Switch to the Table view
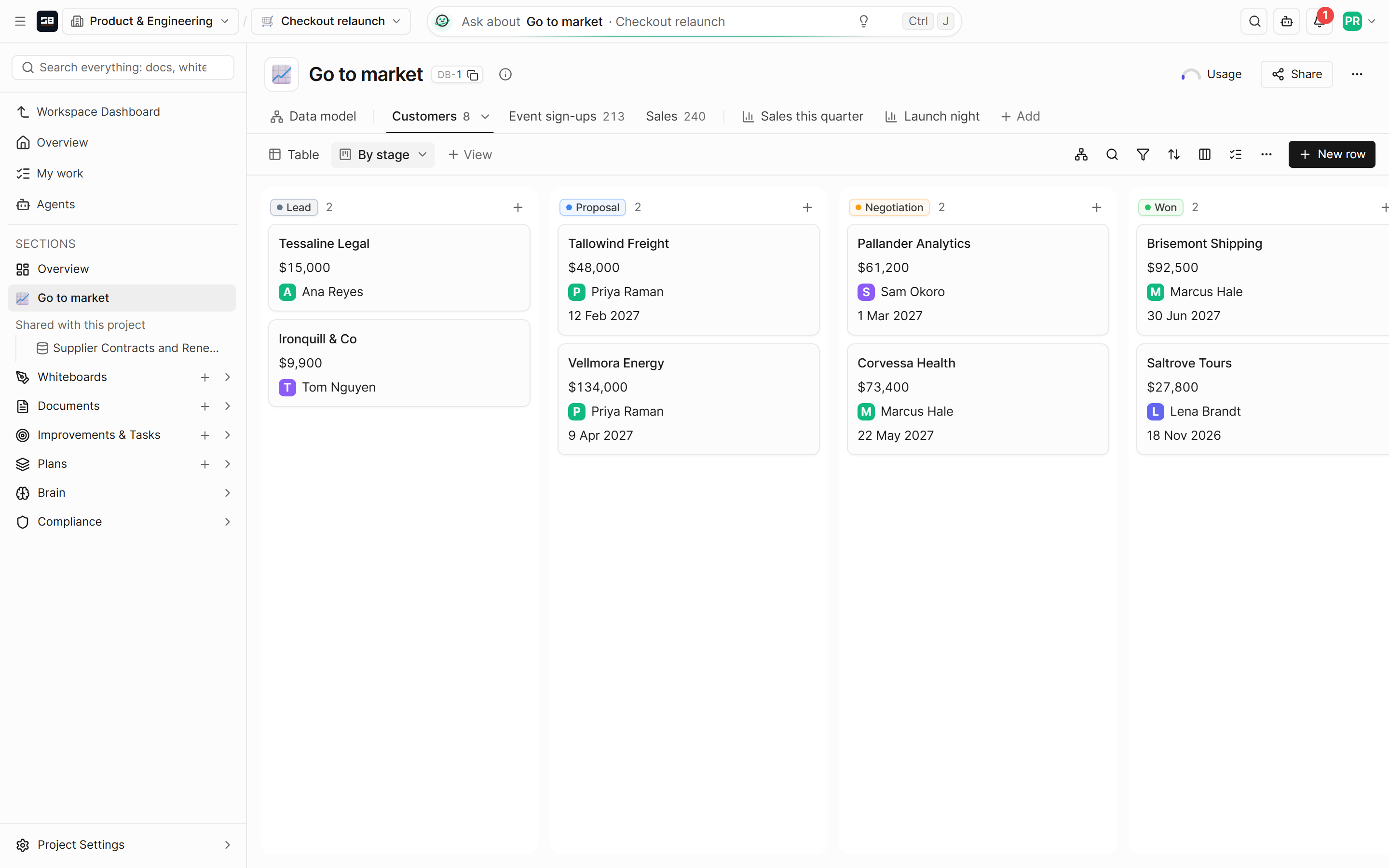The height and width of the screenshot is (868, 1389). (294, 154)
